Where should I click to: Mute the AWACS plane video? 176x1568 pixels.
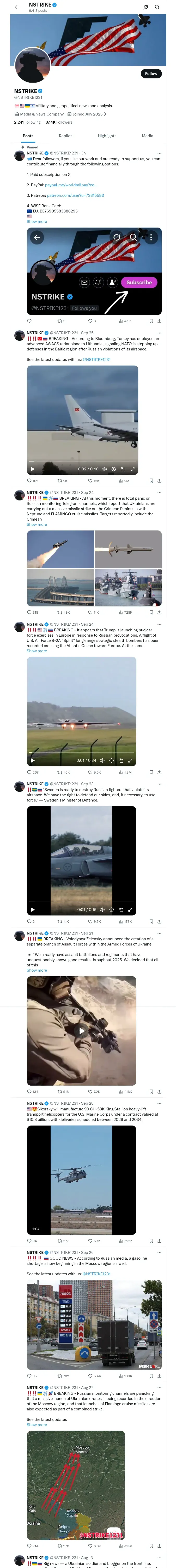click(104, 469)
